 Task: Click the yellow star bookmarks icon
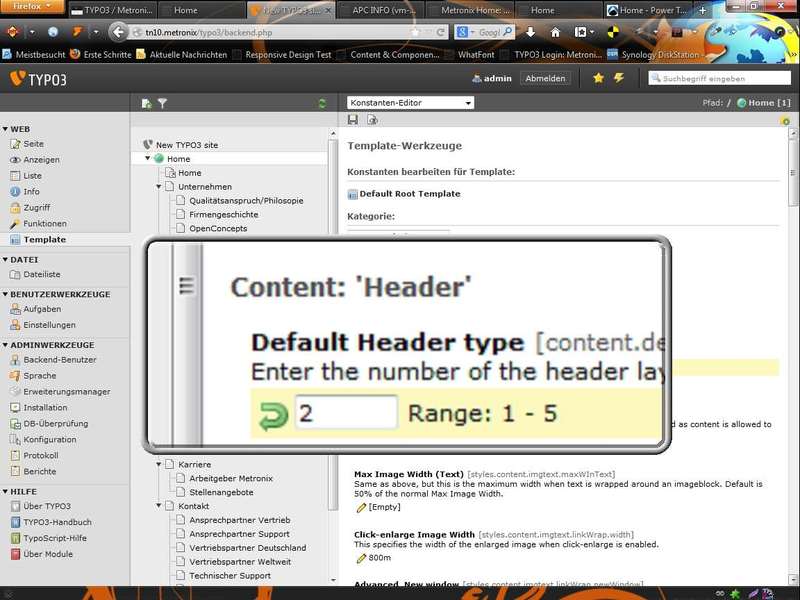click(598, 78)
